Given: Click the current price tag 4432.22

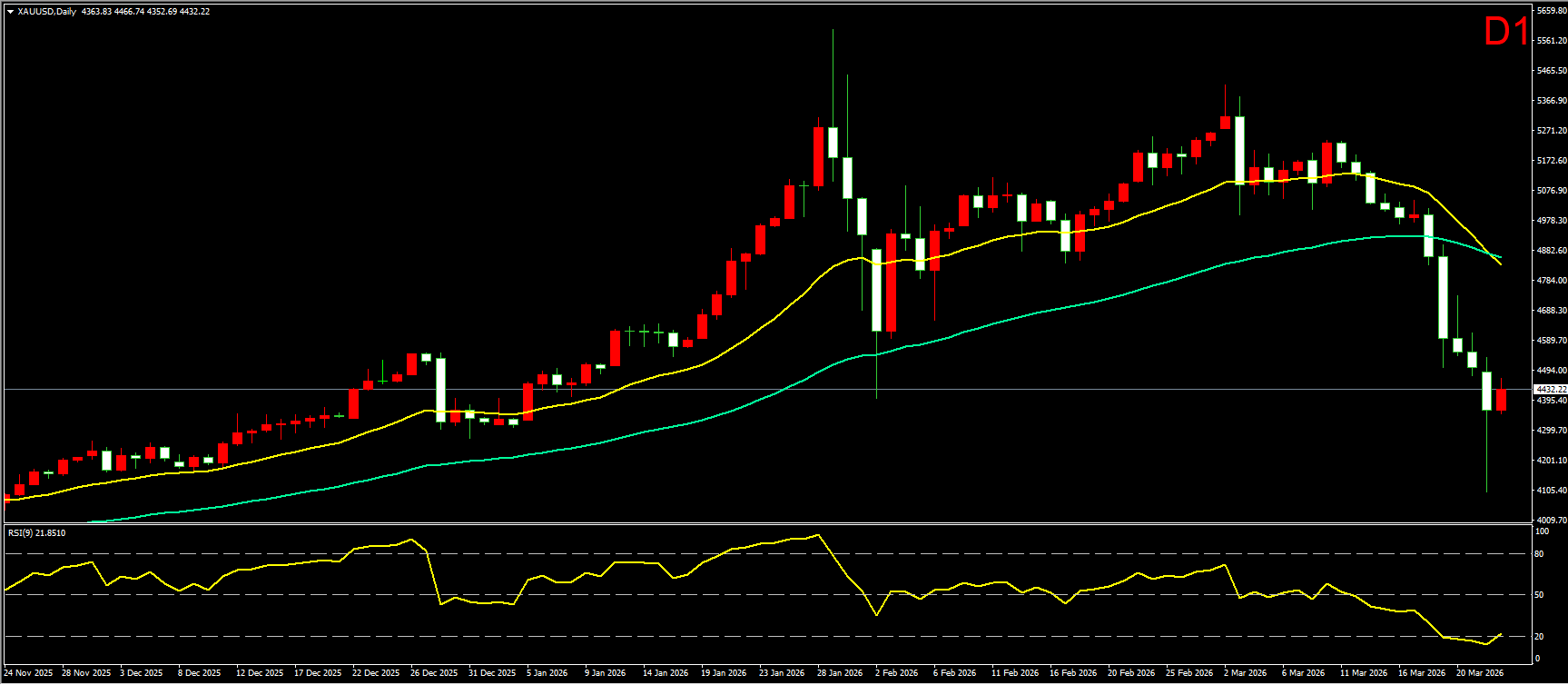Looking at the screenshot, I should click(1550, 389).
